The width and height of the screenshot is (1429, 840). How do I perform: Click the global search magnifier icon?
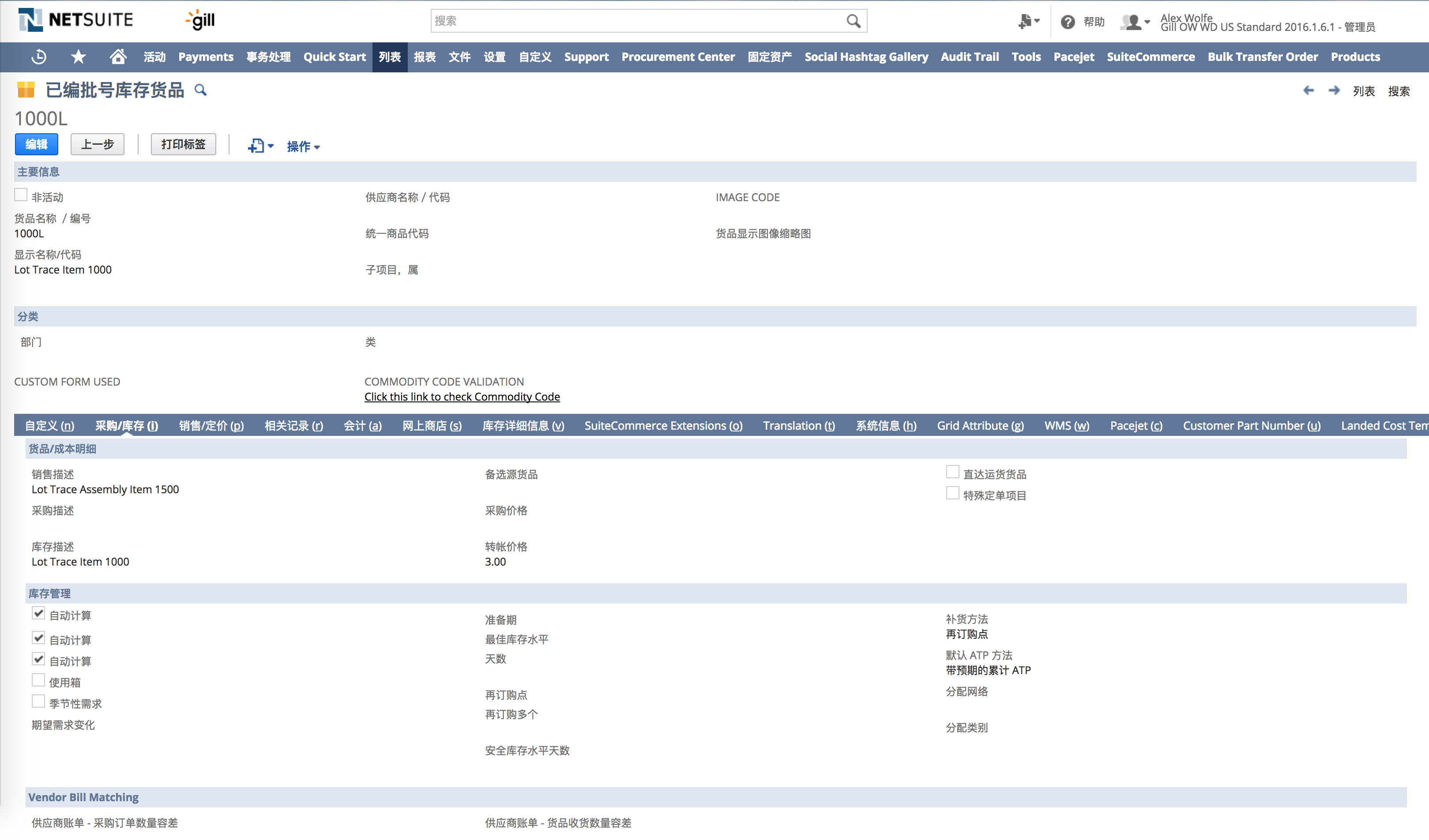853,21
